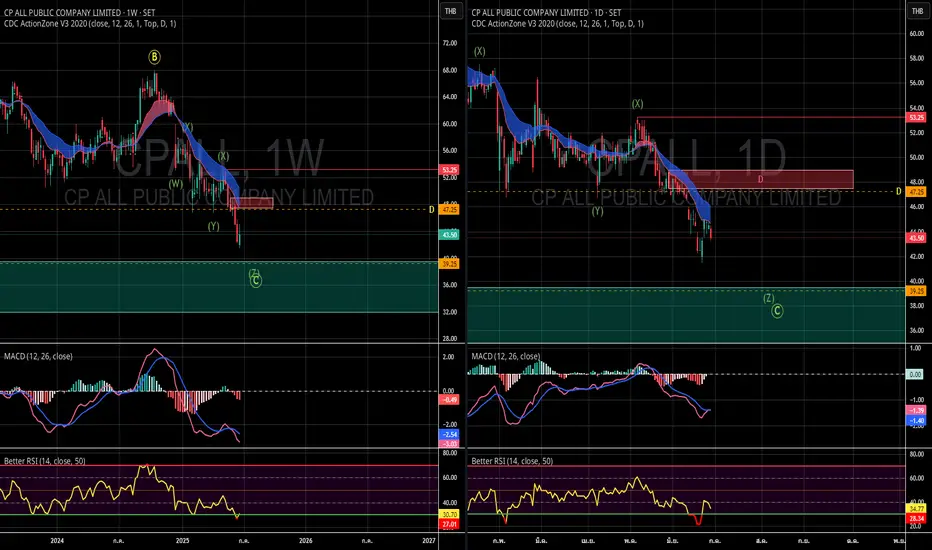This screenshot has width=932, height=550.
Task: Click the 2024 label on weekly time axis
Action: tap(57, 540)
